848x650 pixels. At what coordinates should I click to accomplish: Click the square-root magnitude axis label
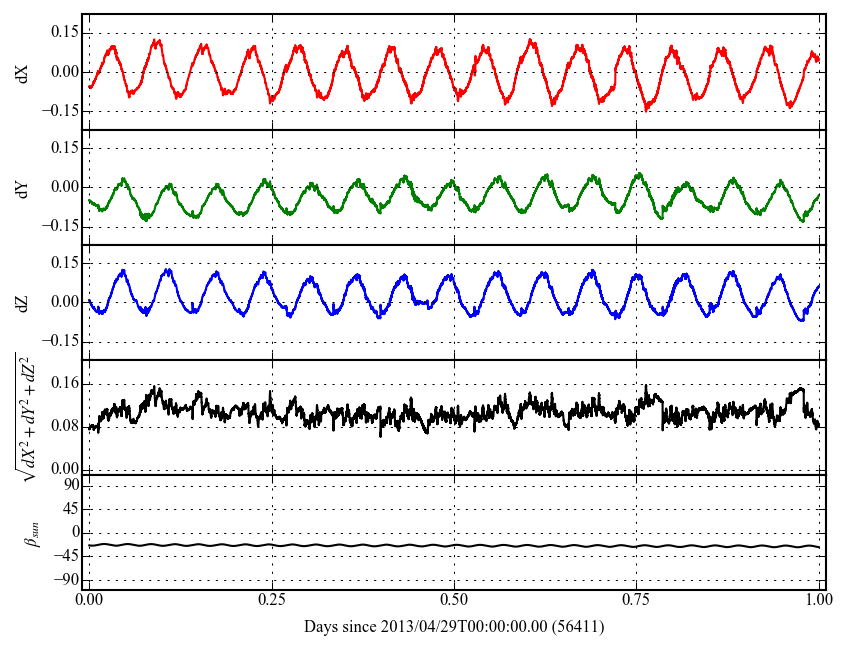pos(22,416)
